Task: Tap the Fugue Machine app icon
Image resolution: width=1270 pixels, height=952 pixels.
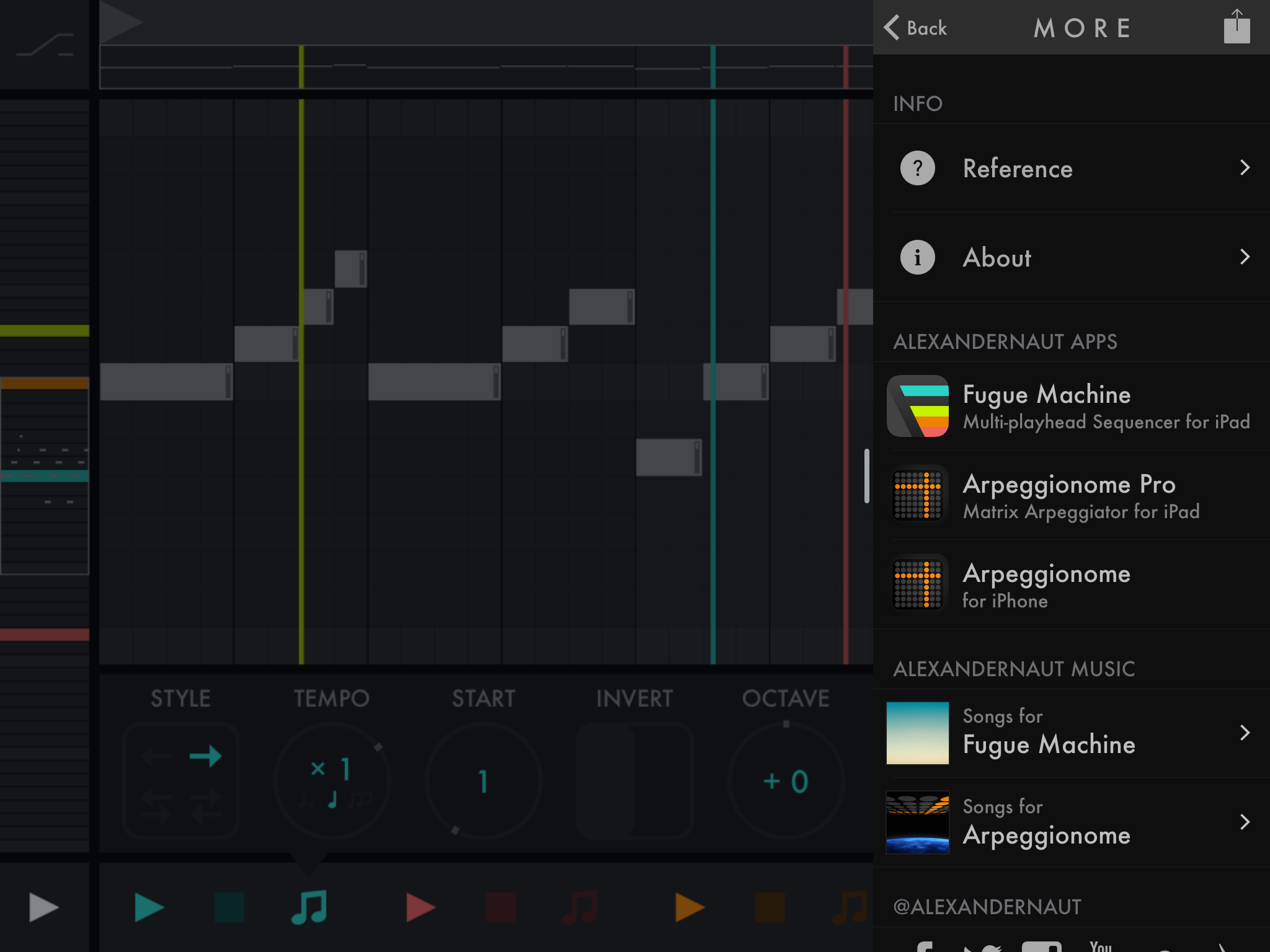Action: click(917, 406)
